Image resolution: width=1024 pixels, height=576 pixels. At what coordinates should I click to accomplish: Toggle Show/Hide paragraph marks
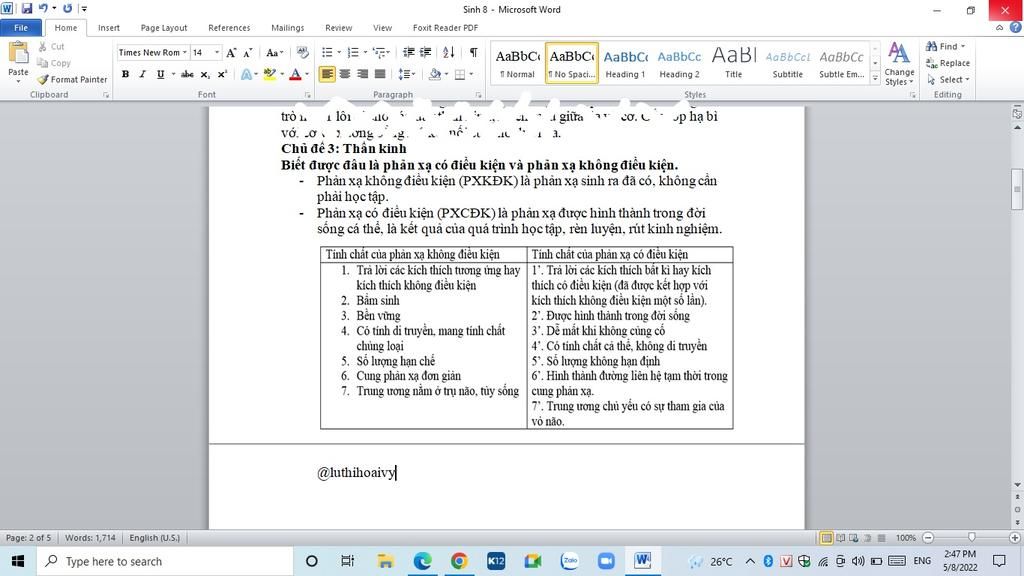tap(473, 52)
